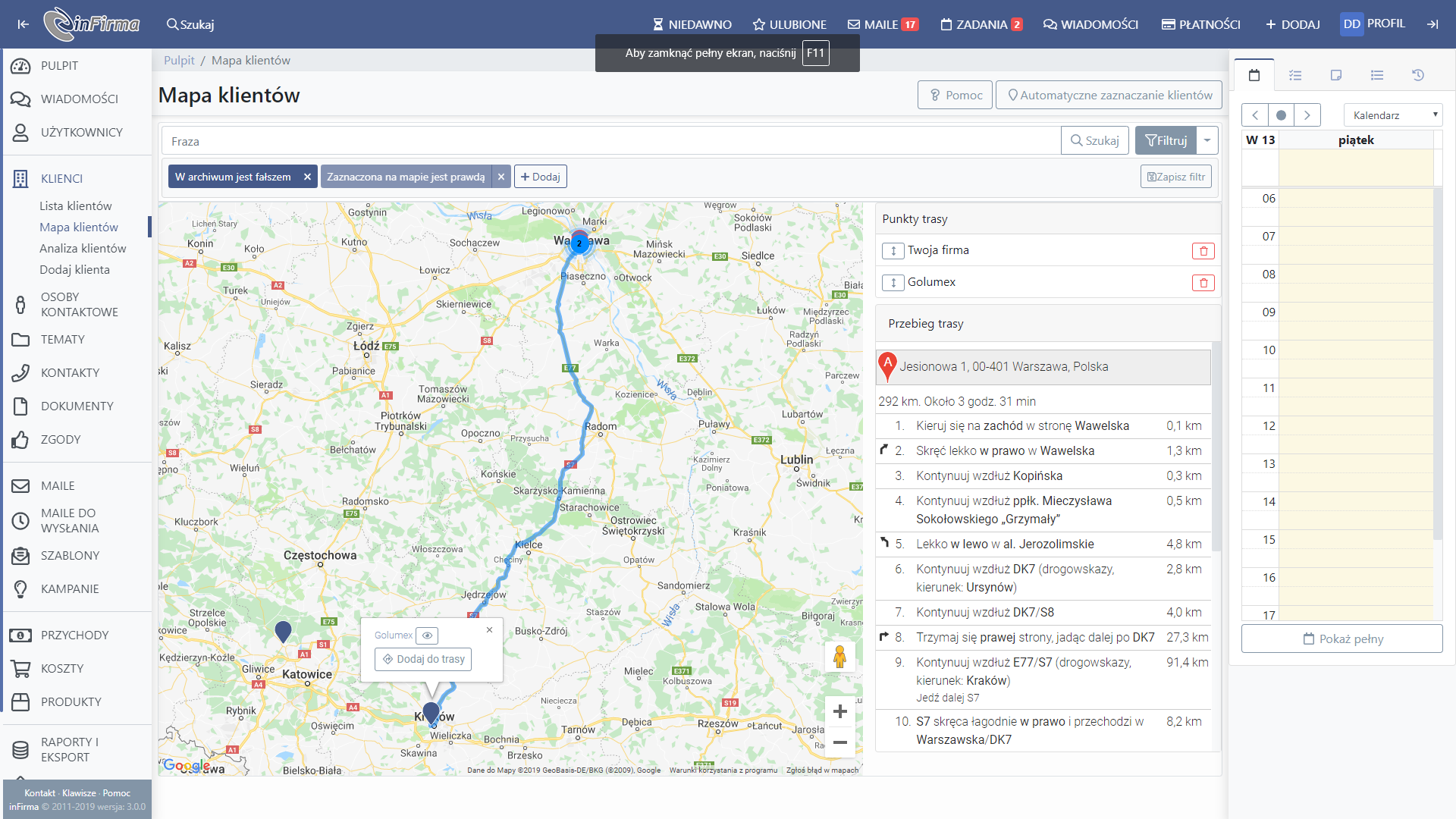Open NIEDAWNO recent items menu

692,24
